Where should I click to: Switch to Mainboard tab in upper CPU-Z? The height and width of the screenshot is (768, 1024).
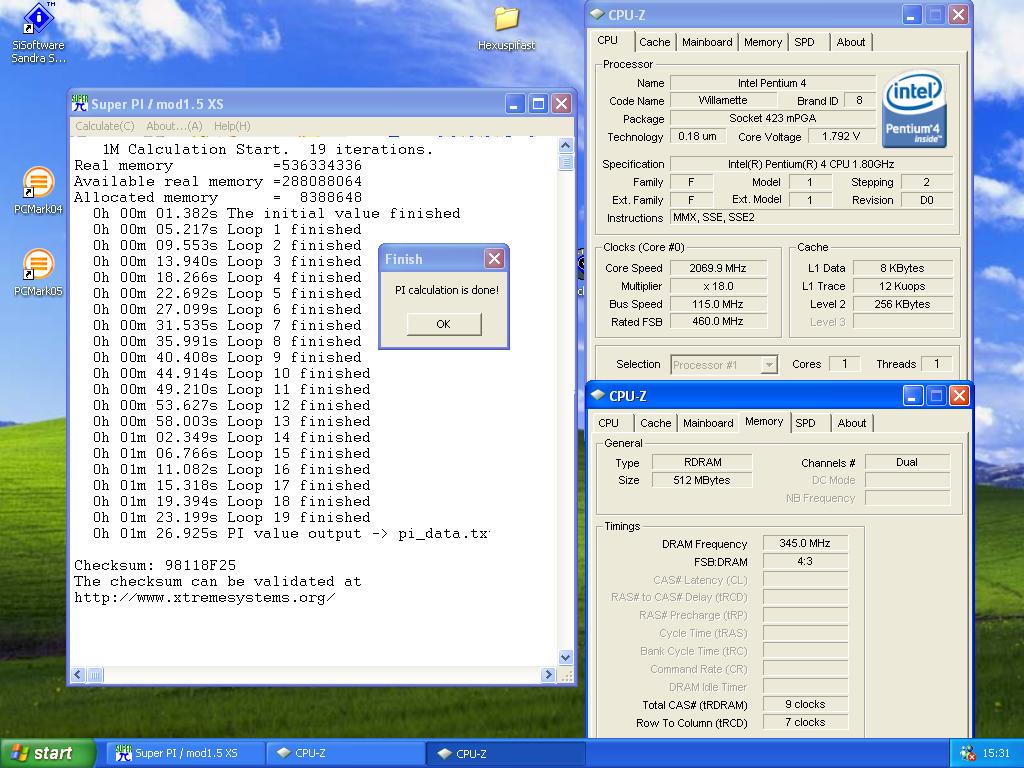707,42
